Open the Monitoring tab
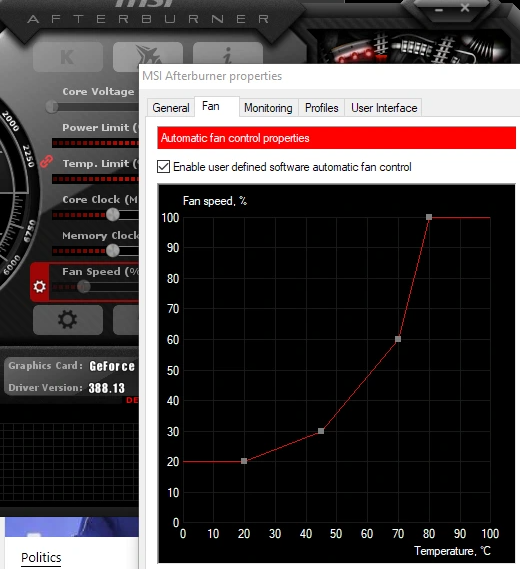The image size is (520, 569). [x=268, y=108]
